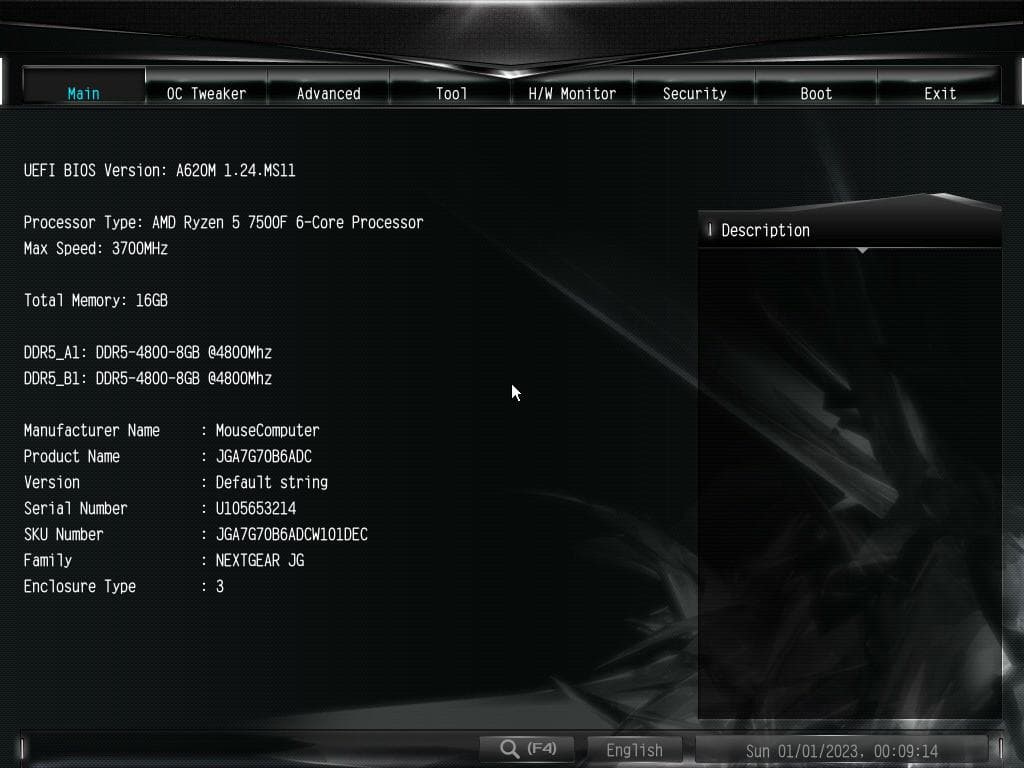
Task: Open the Exit tab
Action: point(940,86)
